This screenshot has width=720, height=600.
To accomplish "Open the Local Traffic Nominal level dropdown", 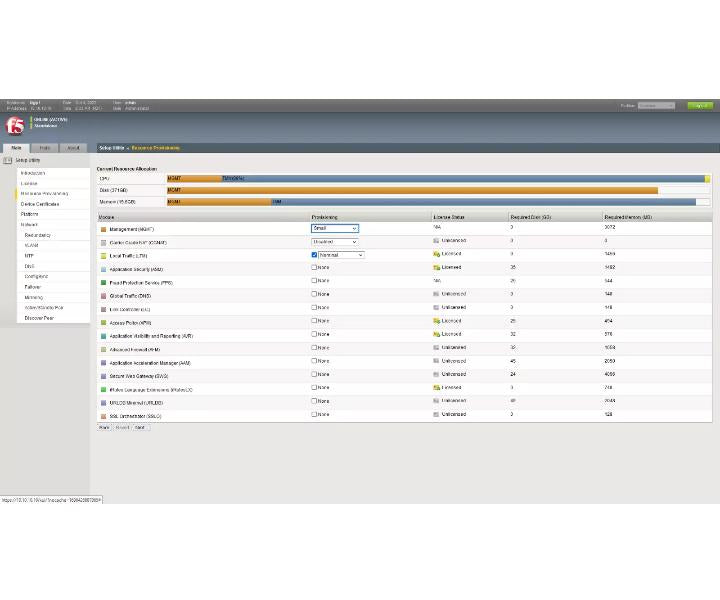I will (342, 255).
